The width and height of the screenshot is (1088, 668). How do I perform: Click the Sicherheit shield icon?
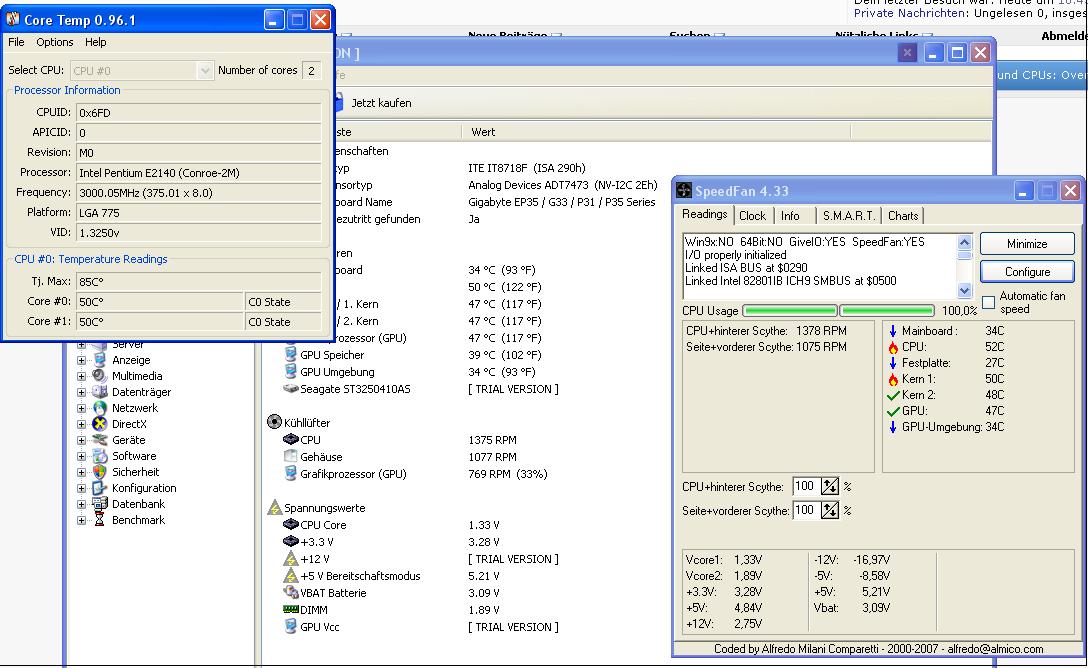(100, 472)
